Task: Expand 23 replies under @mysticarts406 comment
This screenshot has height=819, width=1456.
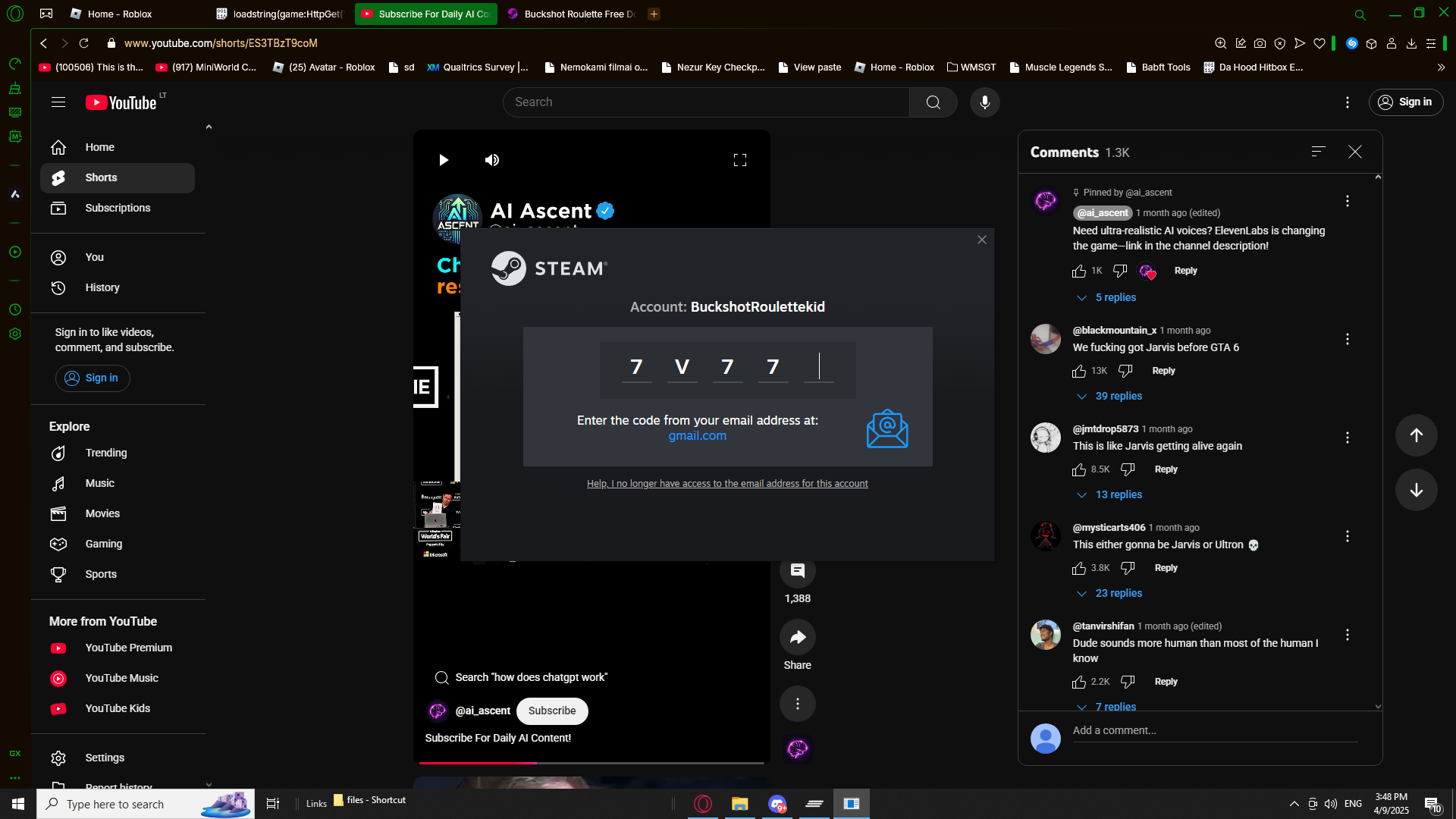Action: (x=1109, y=593)
